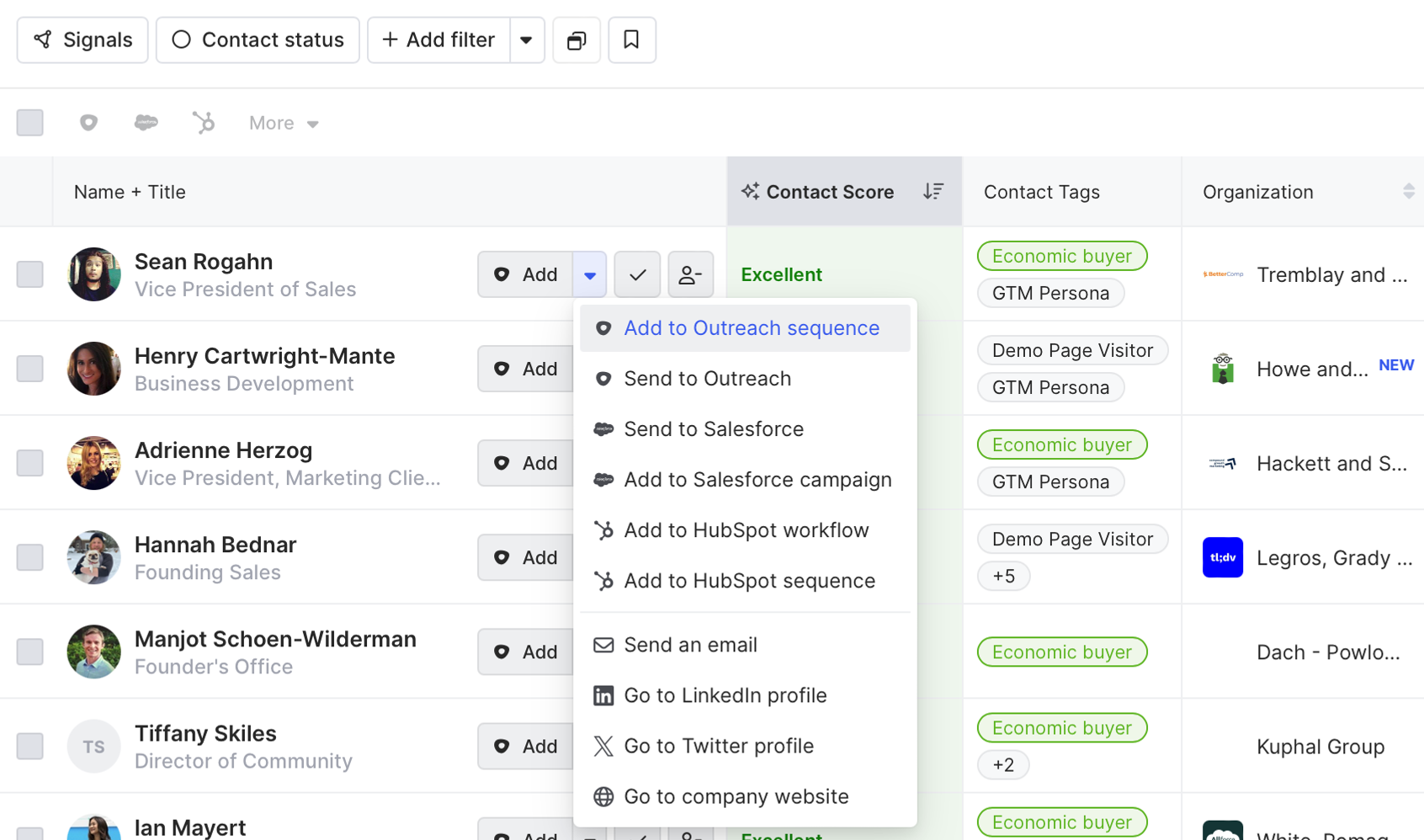
Task: Select the Adrienne Herzog row checkbox
Action: point(30,463)
